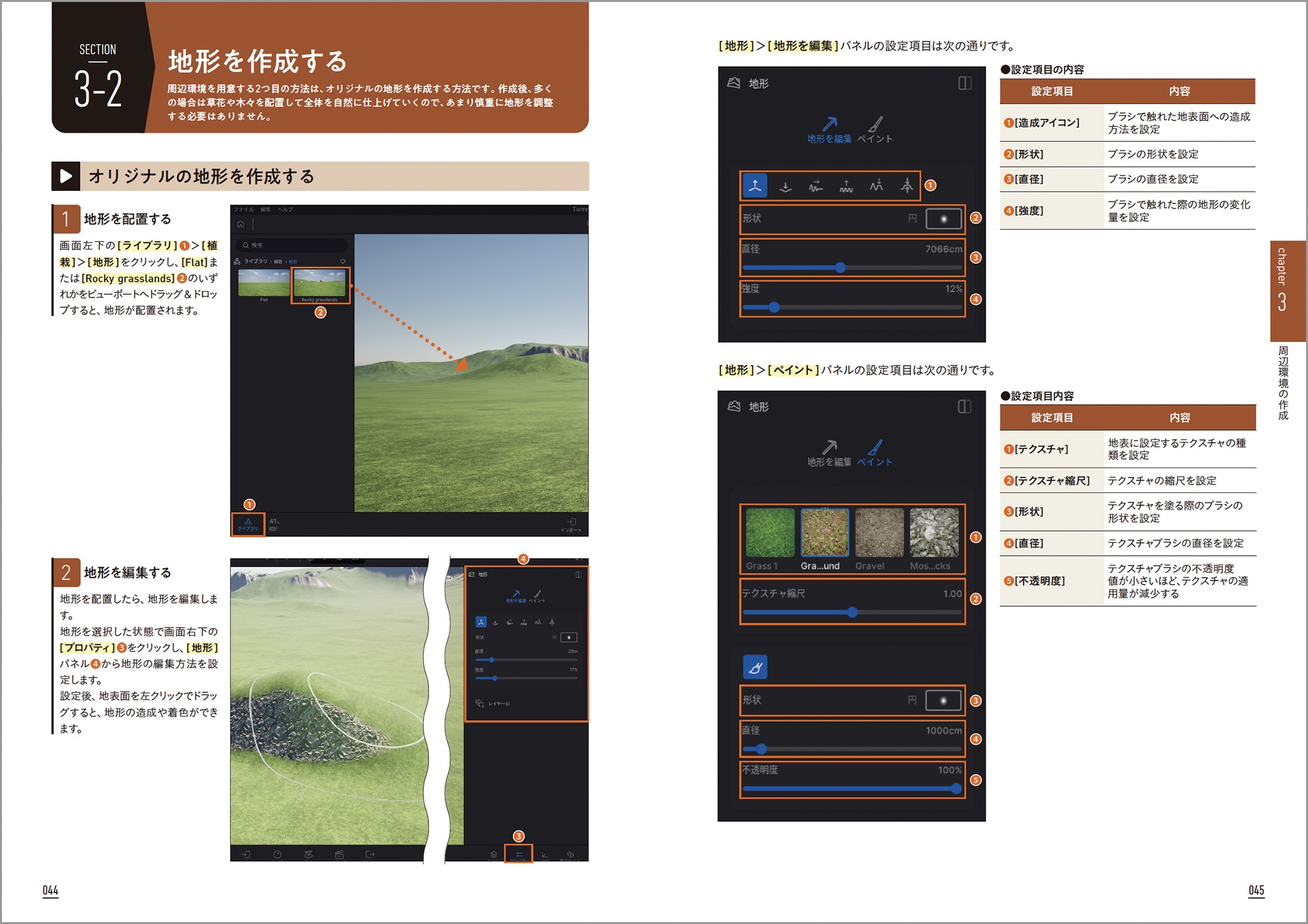Open the ライブラリ button at bottom left
1308x924 pixels.
tap(248, 524)
